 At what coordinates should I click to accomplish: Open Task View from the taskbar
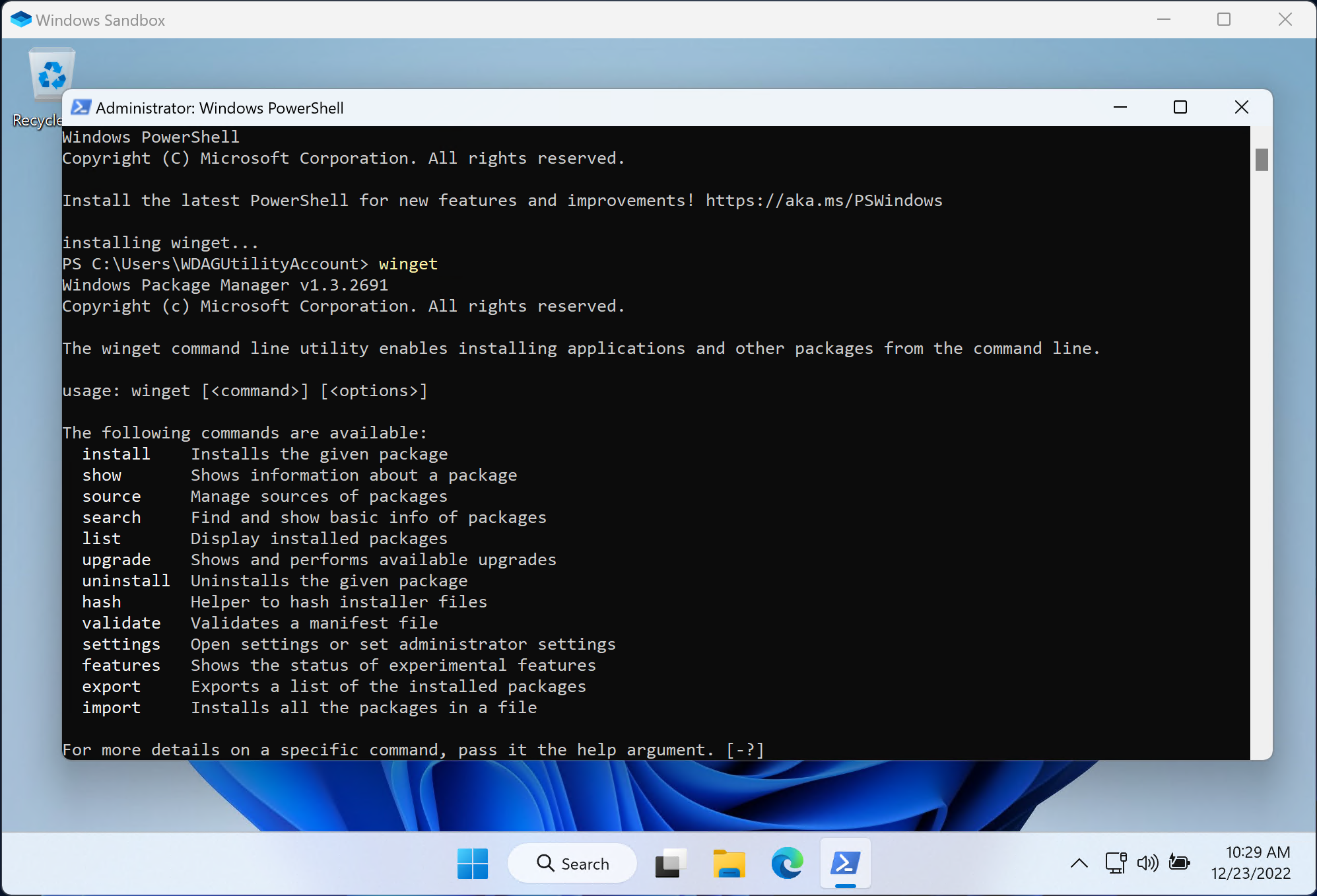point(671,864)
